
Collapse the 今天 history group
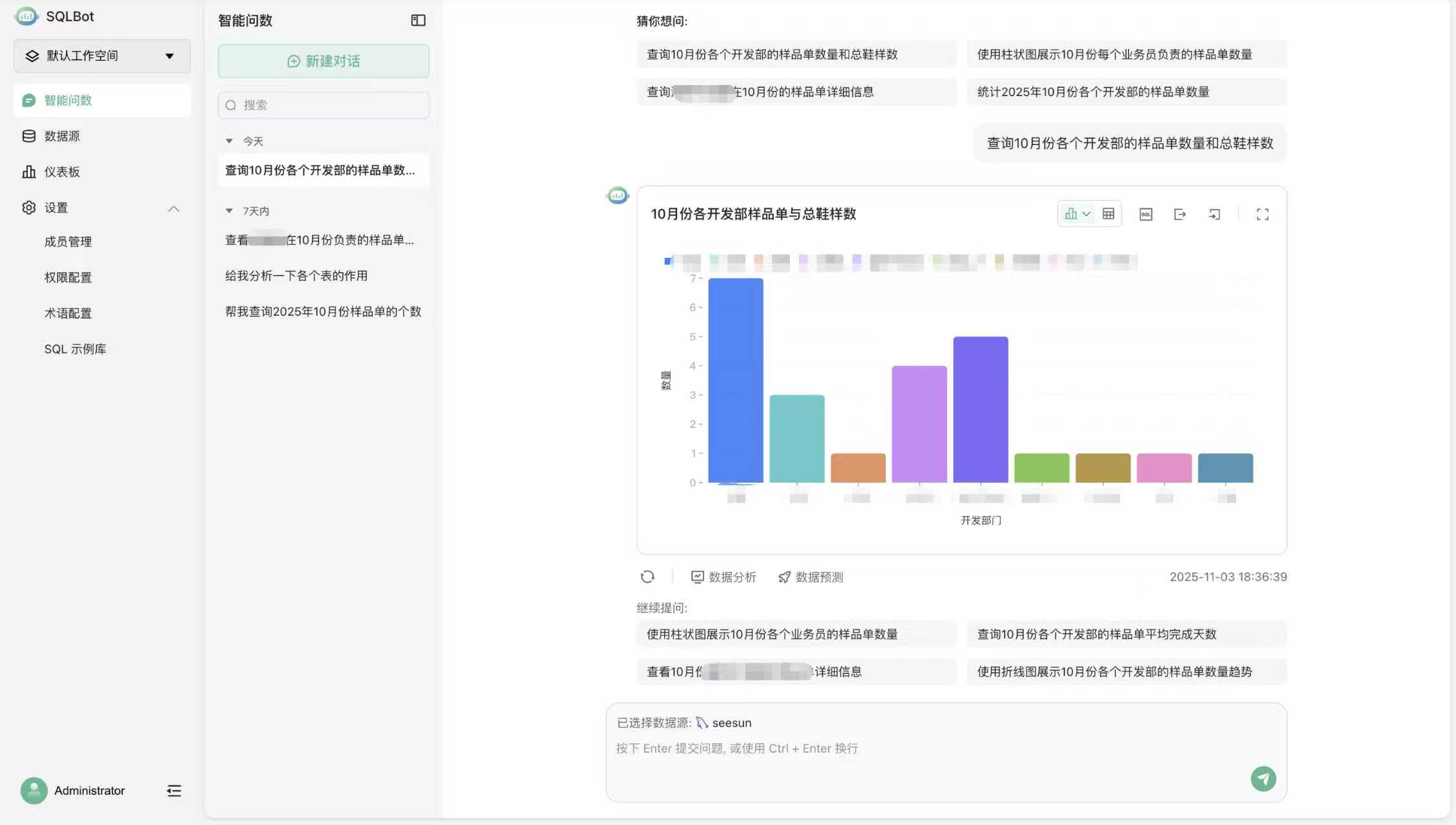click(x=229, y=141)
